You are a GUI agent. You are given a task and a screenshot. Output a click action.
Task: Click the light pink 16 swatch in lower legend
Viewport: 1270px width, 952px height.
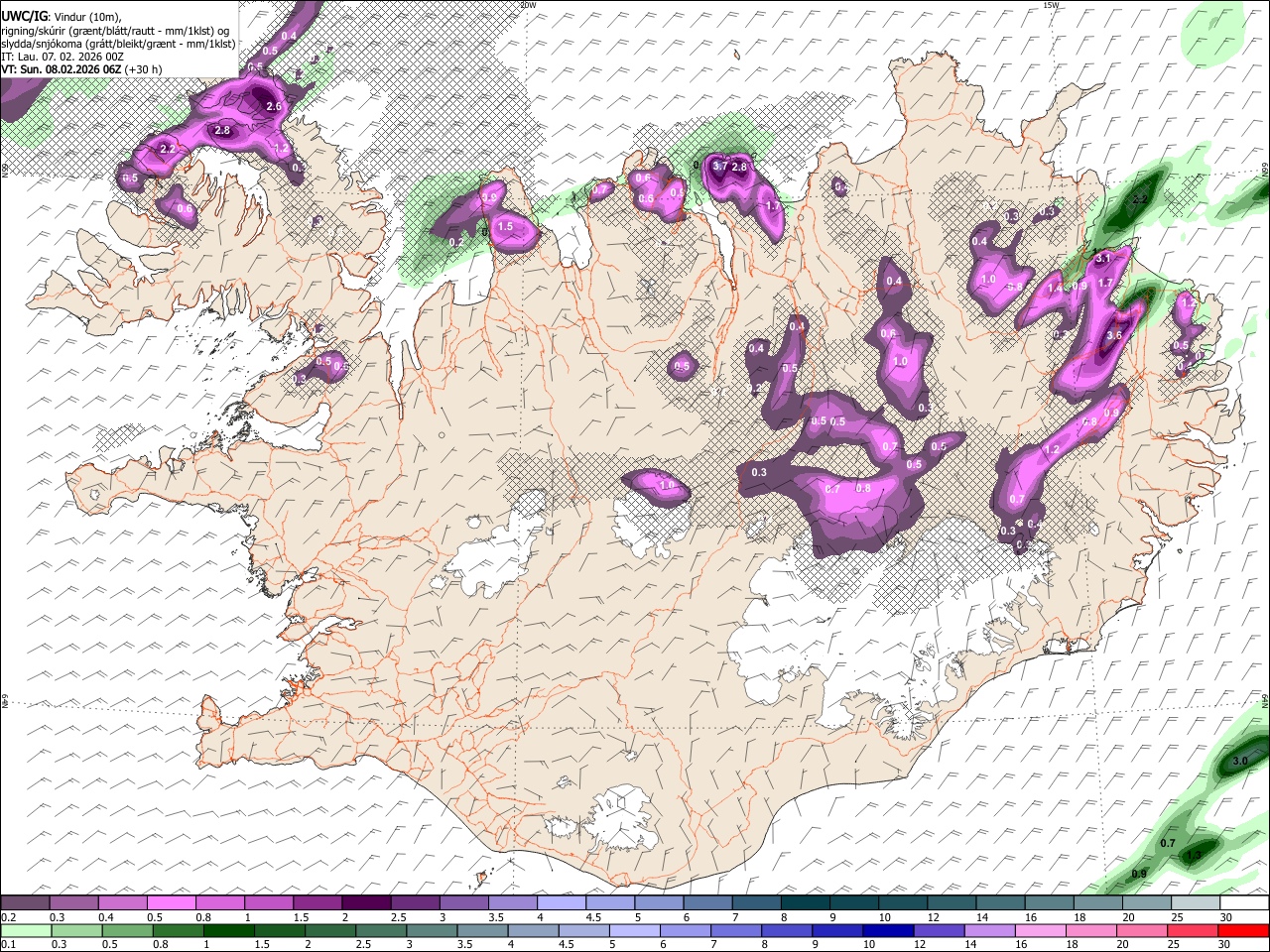coord(1041,930)
